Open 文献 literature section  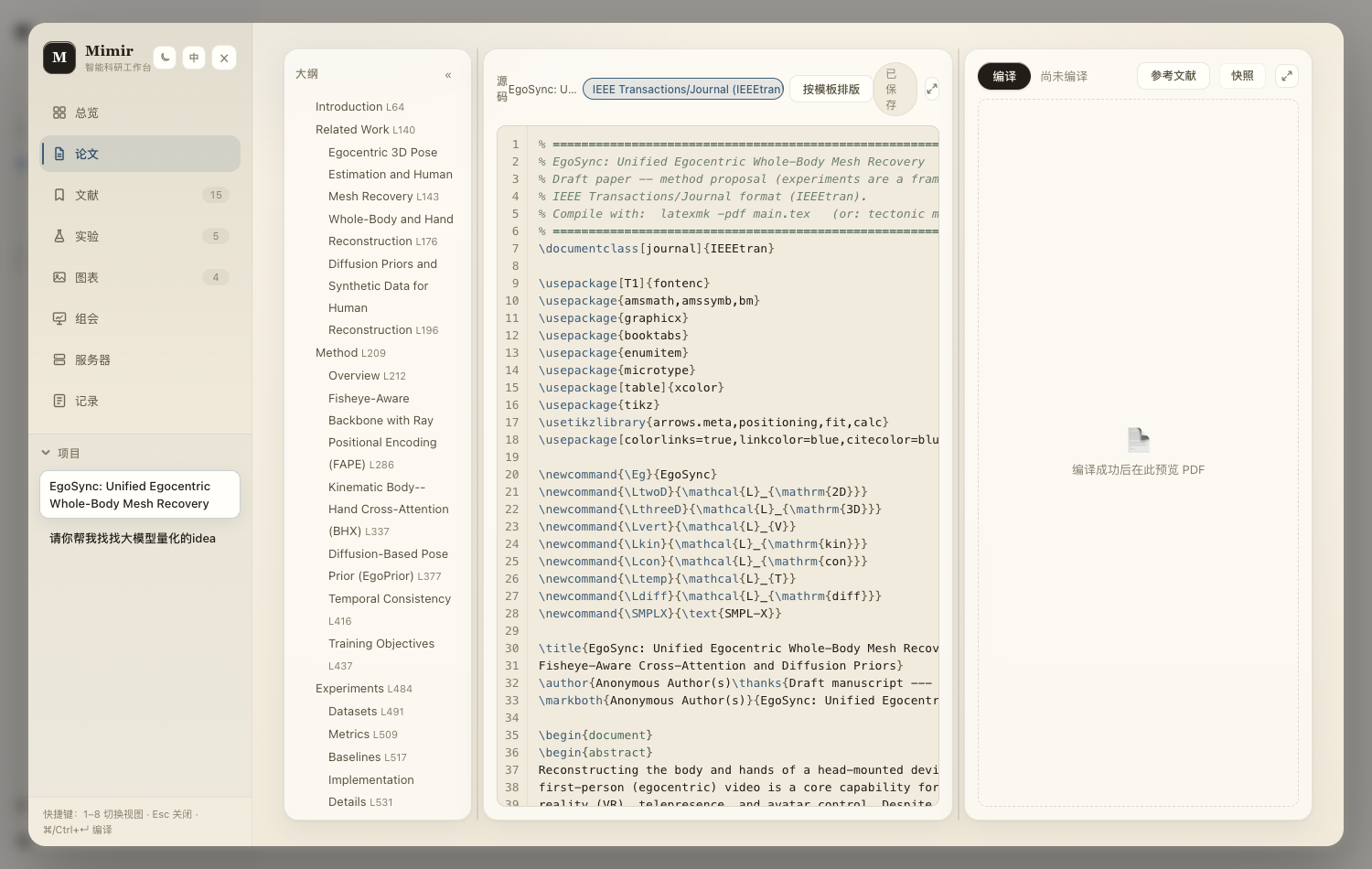[140, 195]
